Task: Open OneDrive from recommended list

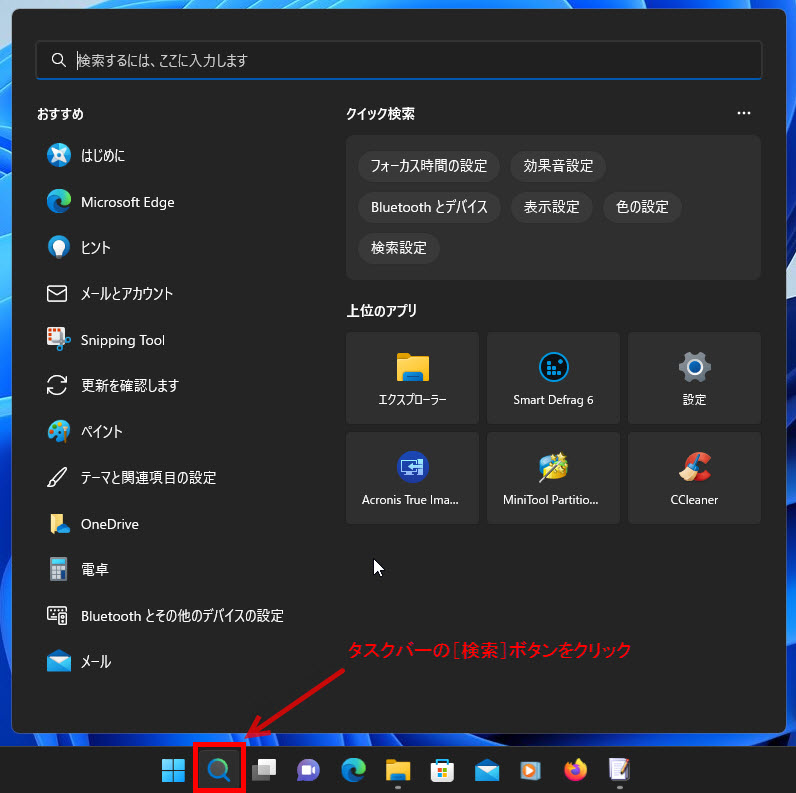Action: 109,524
